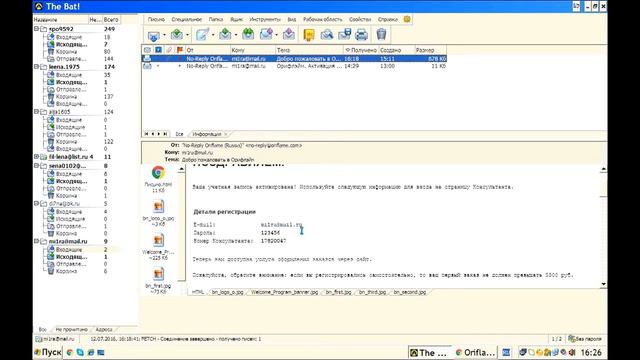The image size is (640, 360).
Task: Save the message with the floppy disk icon
Action: tap(344, 35)
